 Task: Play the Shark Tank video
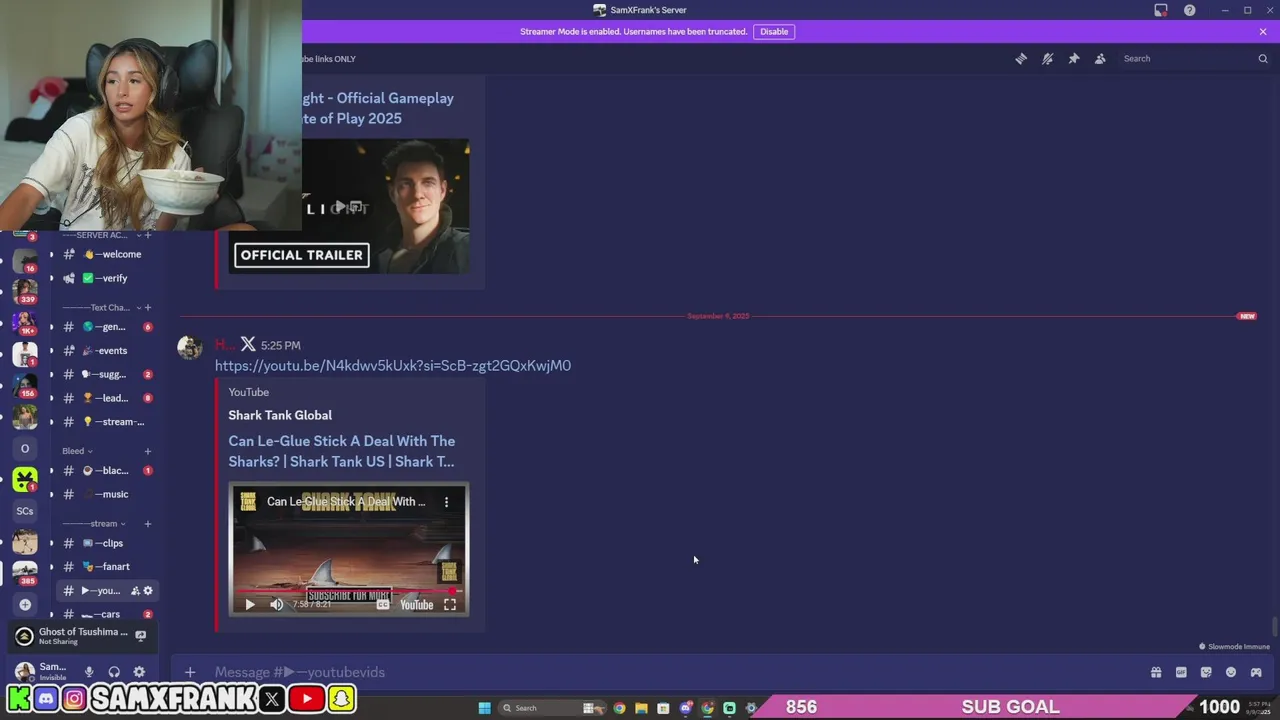click(250, 604)
